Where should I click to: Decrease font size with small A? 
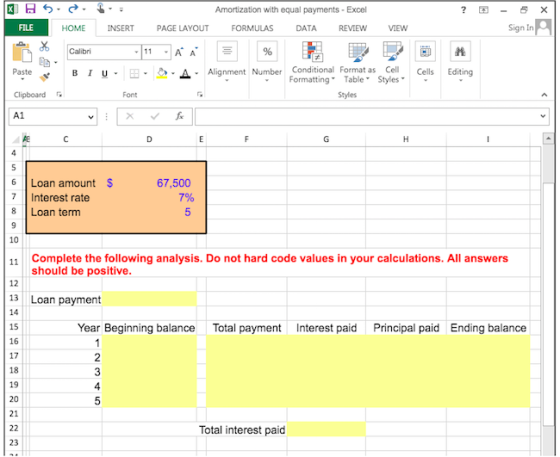click(194, 52)
